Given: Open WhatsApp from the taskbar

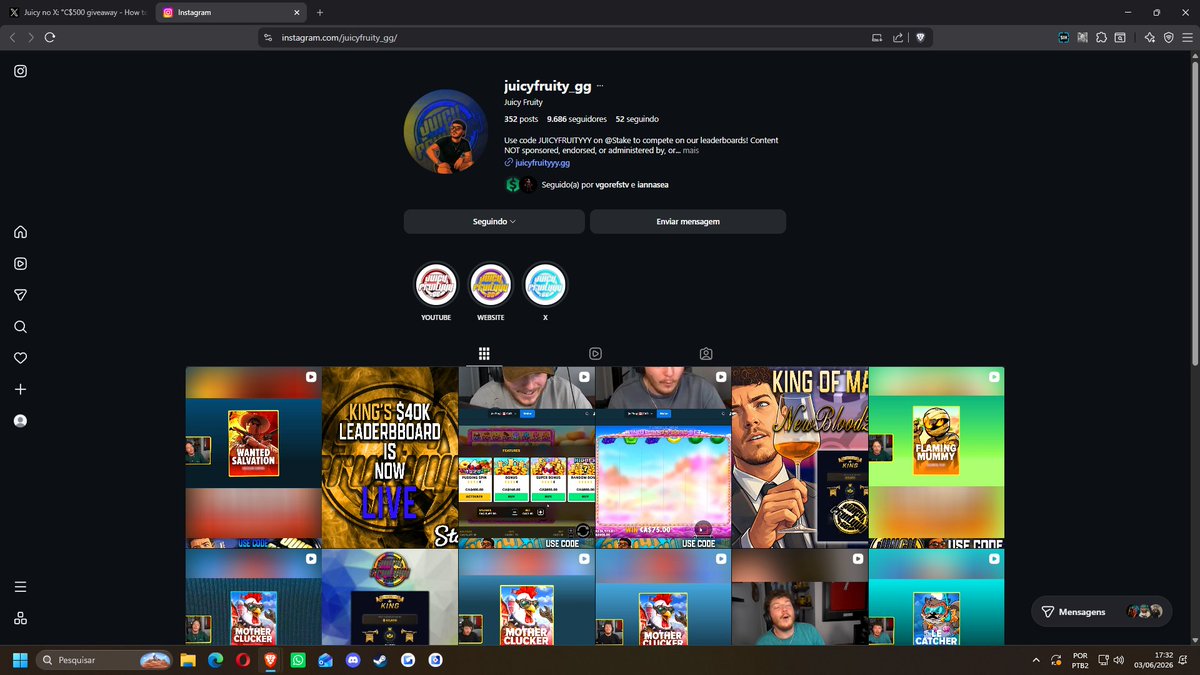Looking at the screenshot, I should pos(298,661).
